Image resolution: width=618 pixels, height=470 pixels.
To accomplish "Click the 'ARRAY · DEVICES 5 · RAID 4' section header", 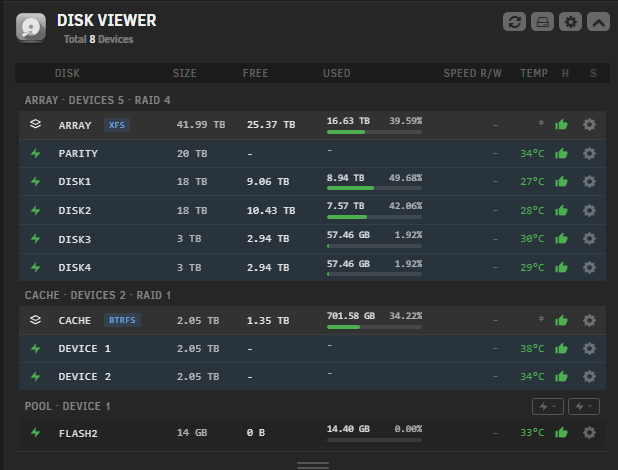I will click(x=97, y=100).
